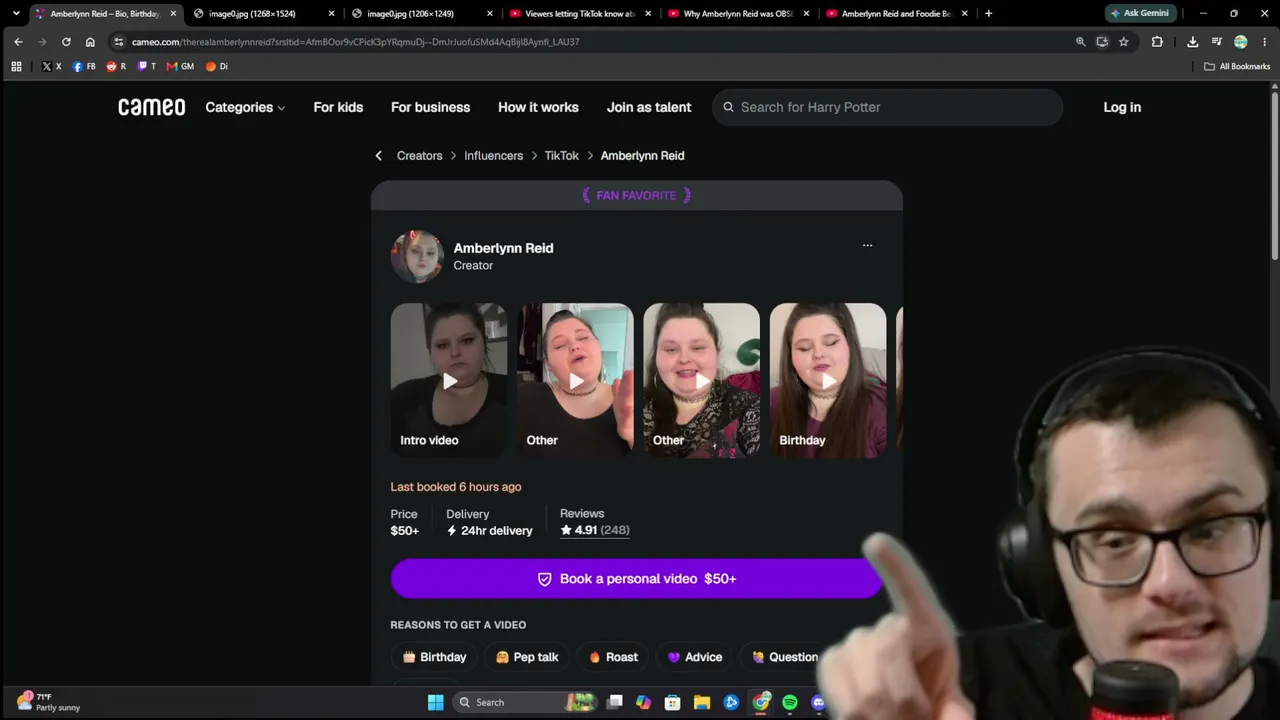Open the X bookmark
Screen dimensions: 1280x720
pos(51,66)
